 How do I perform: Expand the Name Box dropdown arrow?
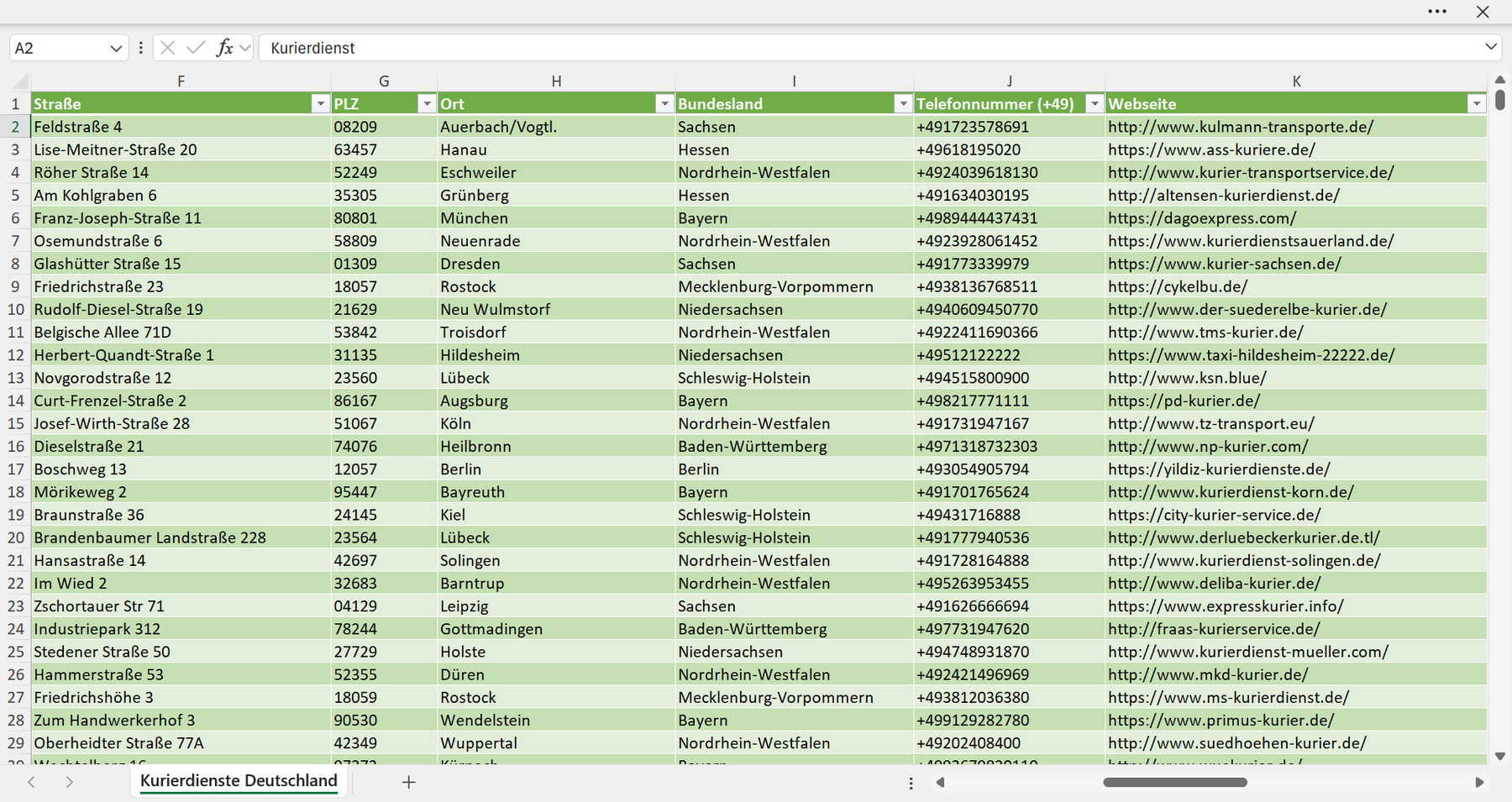tap(116, 49)
